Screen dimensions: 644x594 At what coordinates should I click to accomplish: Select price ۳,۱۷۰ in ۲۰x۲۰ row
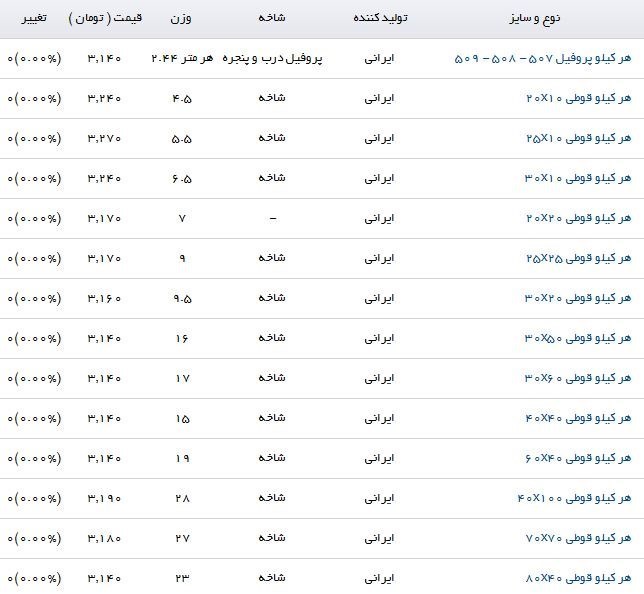(104, 219)
